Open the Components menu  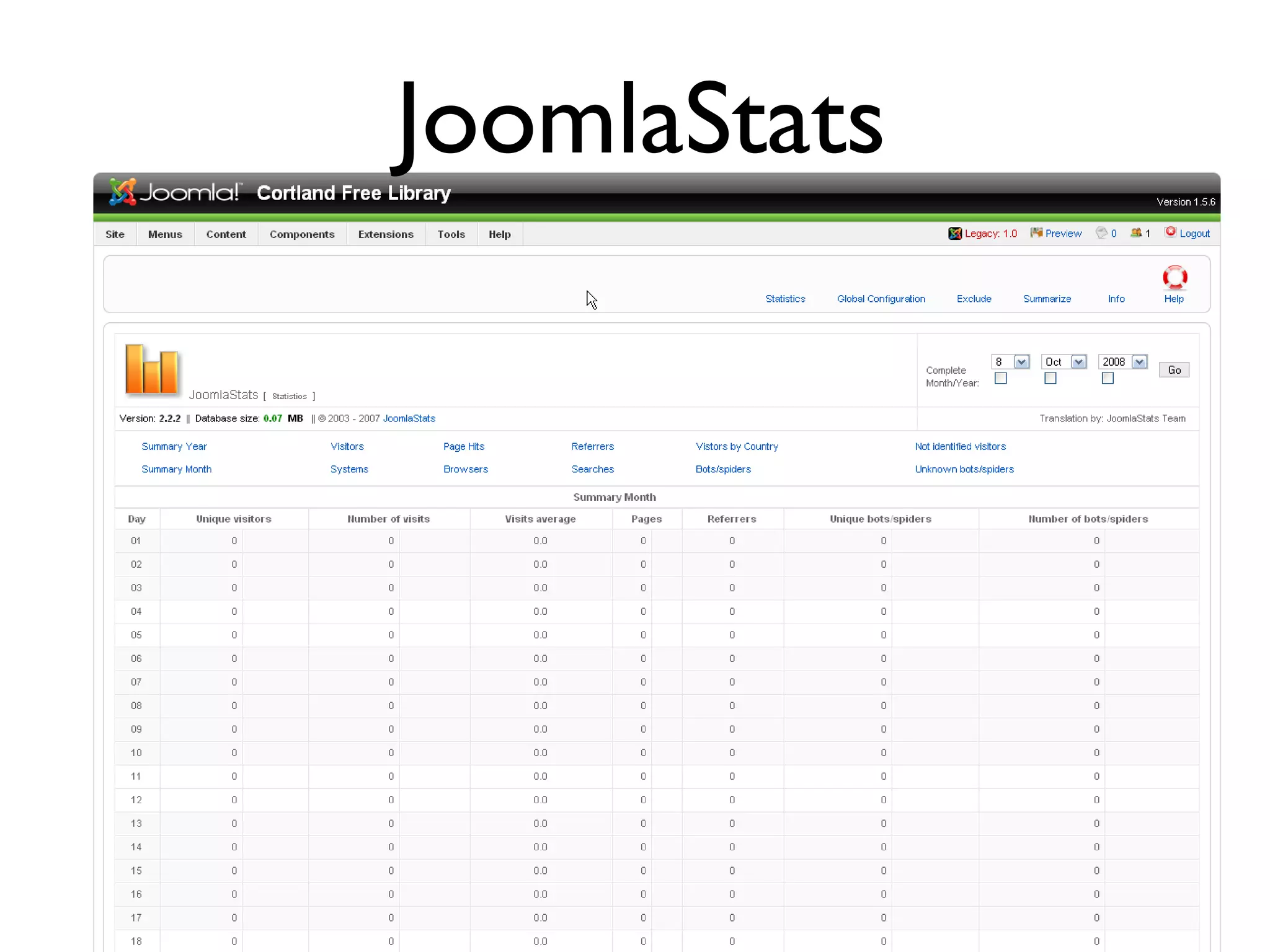(x=302, y=234)
